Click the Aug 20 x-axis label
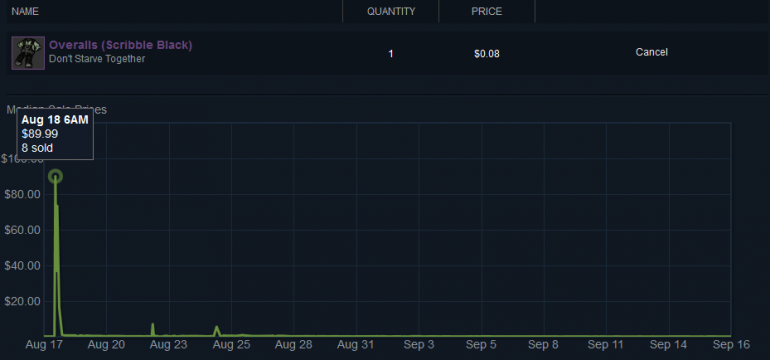 point(106,345)
